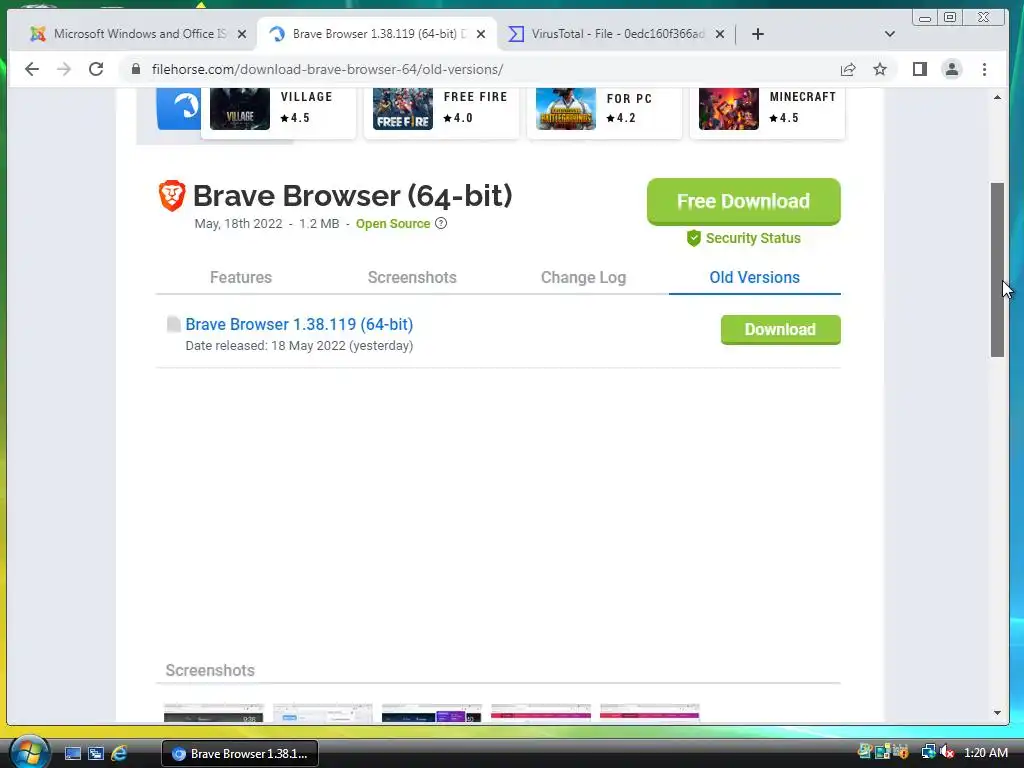Open the browser side panel

[920, 69]
